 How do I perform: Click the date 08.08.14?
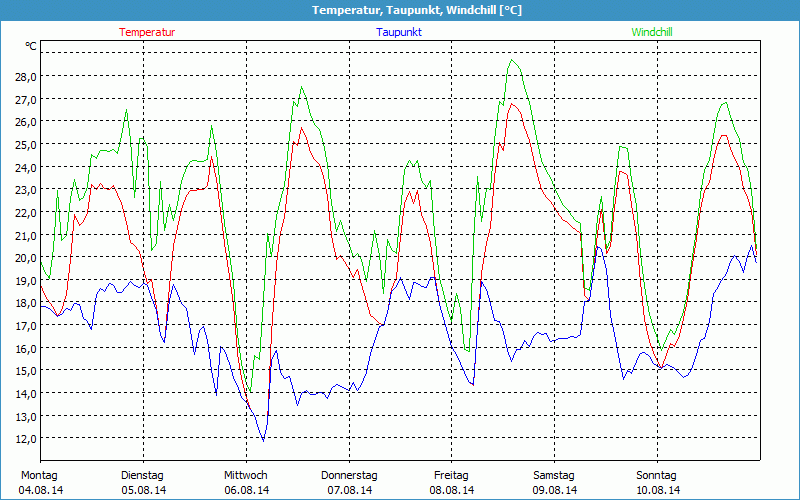(452, 490)
